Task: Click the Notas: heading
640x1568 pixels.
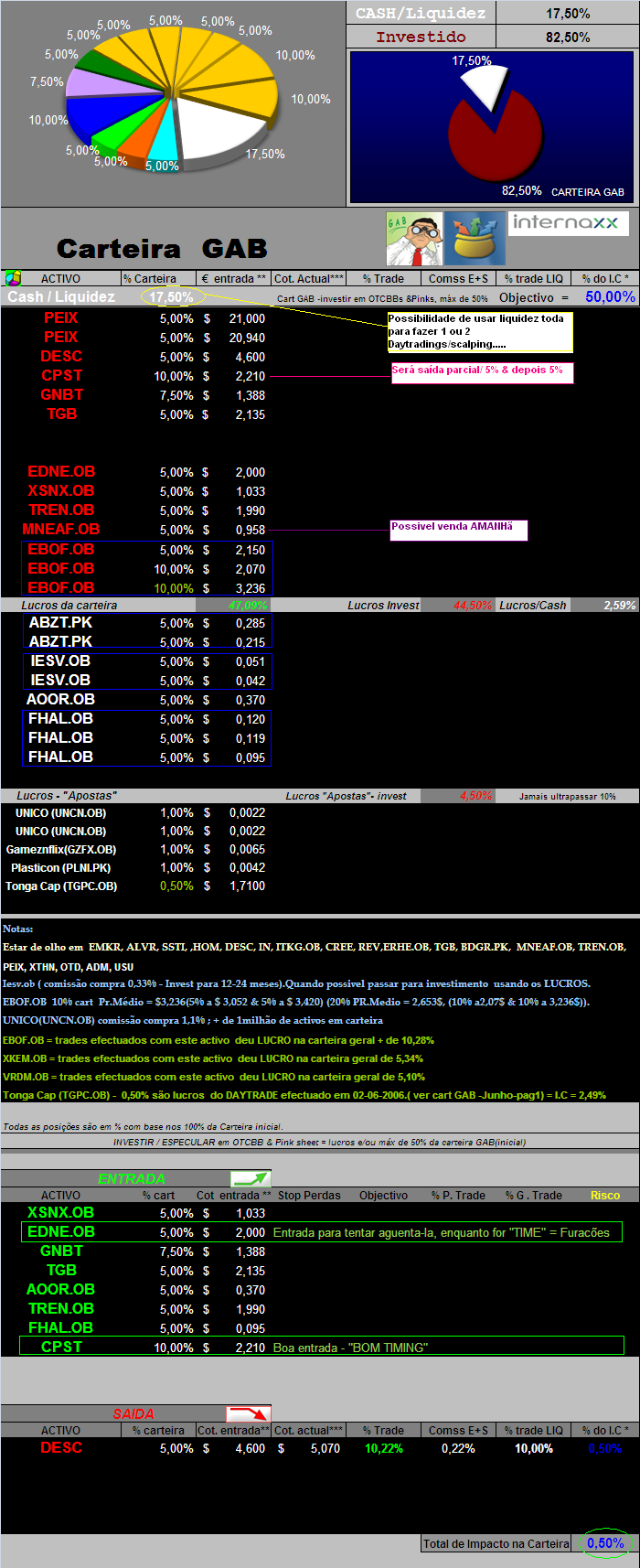Action: [17, 929]
